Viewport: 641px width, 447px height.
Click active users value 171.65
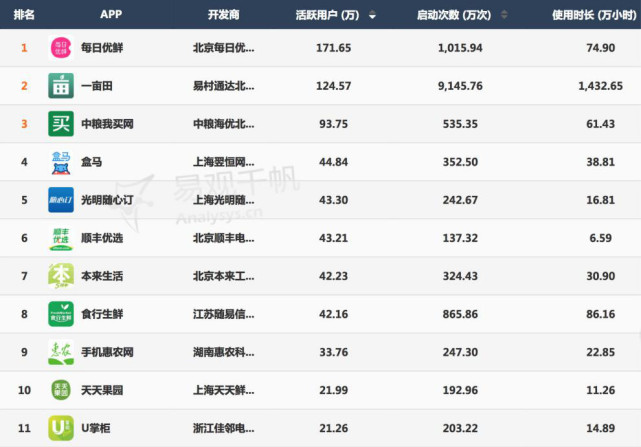[334, 48]
